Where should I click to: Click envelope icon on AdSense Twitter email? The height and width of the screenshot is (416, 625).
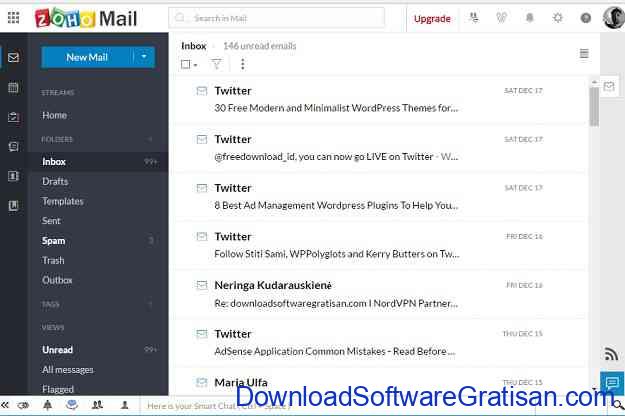pyautogui.click(x=202, y=334)
